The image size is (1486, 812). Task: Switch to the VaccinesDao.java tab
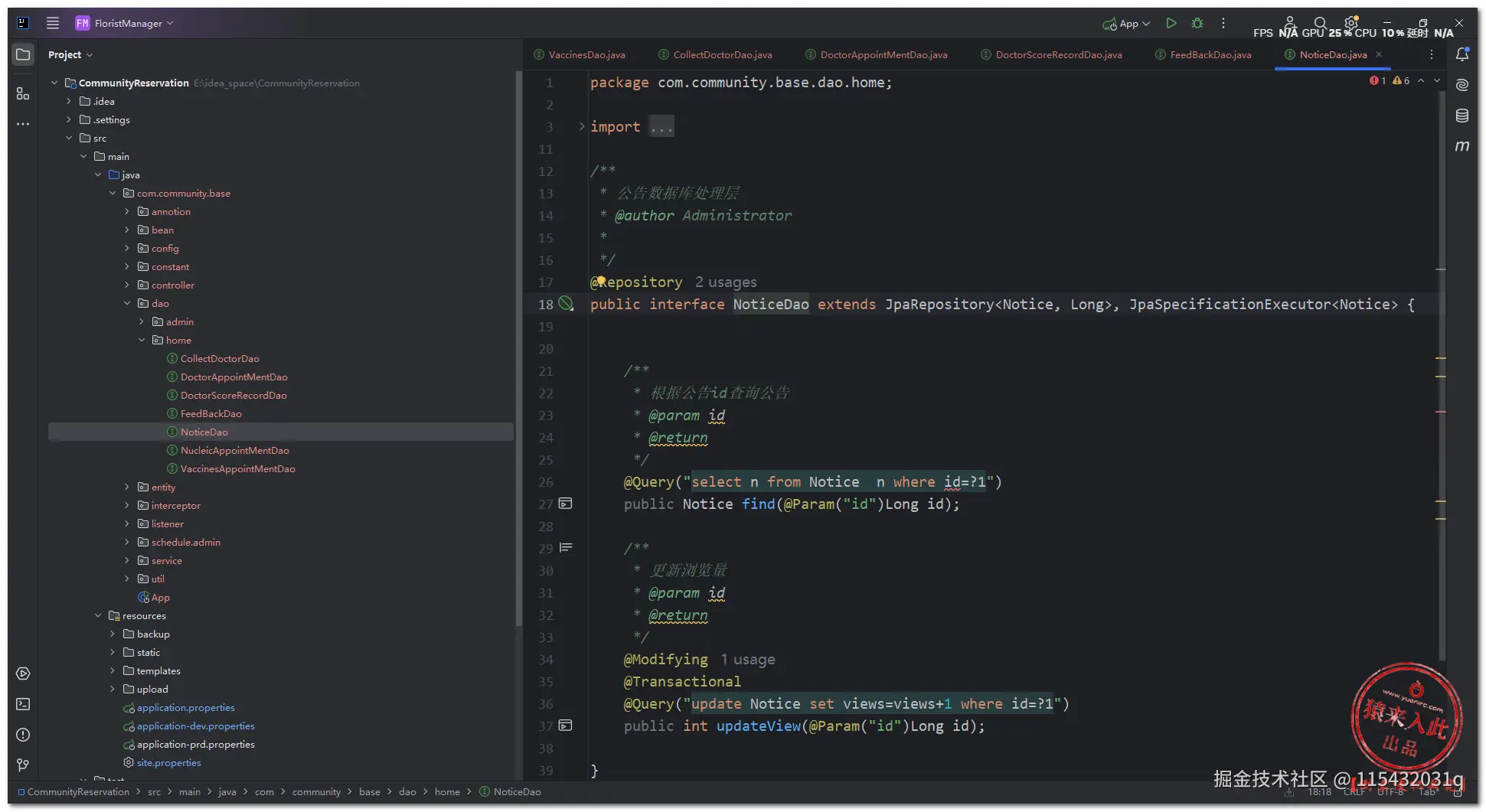tap(580, 54)
